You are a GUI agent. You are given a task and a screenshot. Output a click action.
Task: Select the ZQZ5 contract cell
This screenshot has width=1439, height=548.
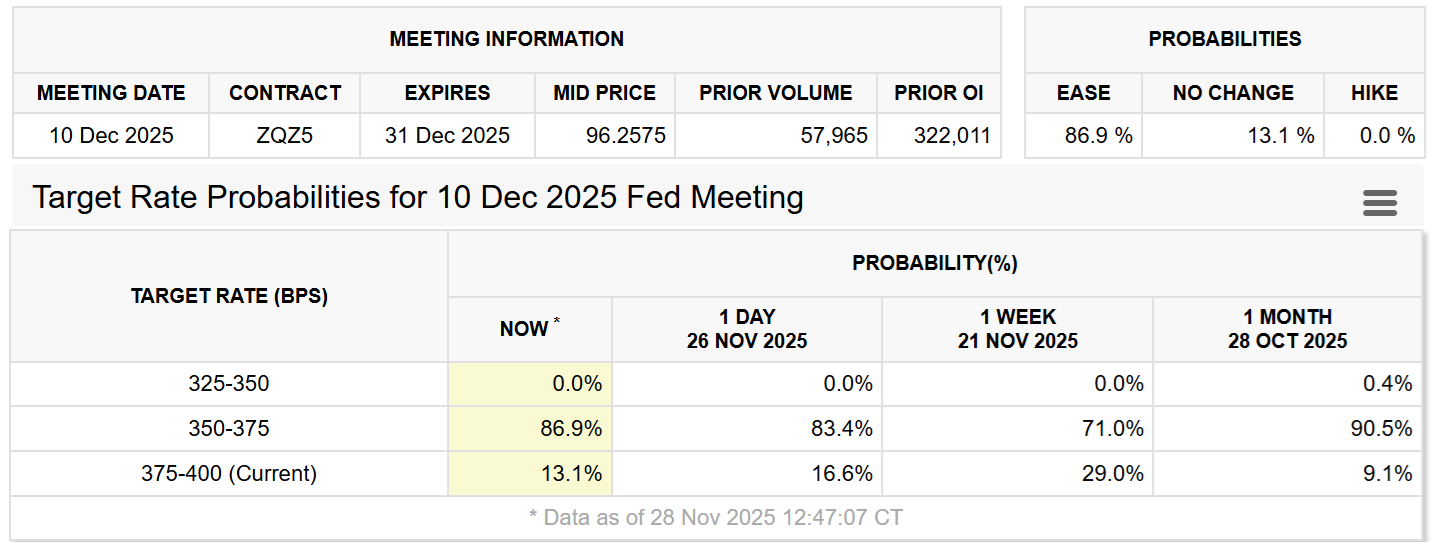284,136
